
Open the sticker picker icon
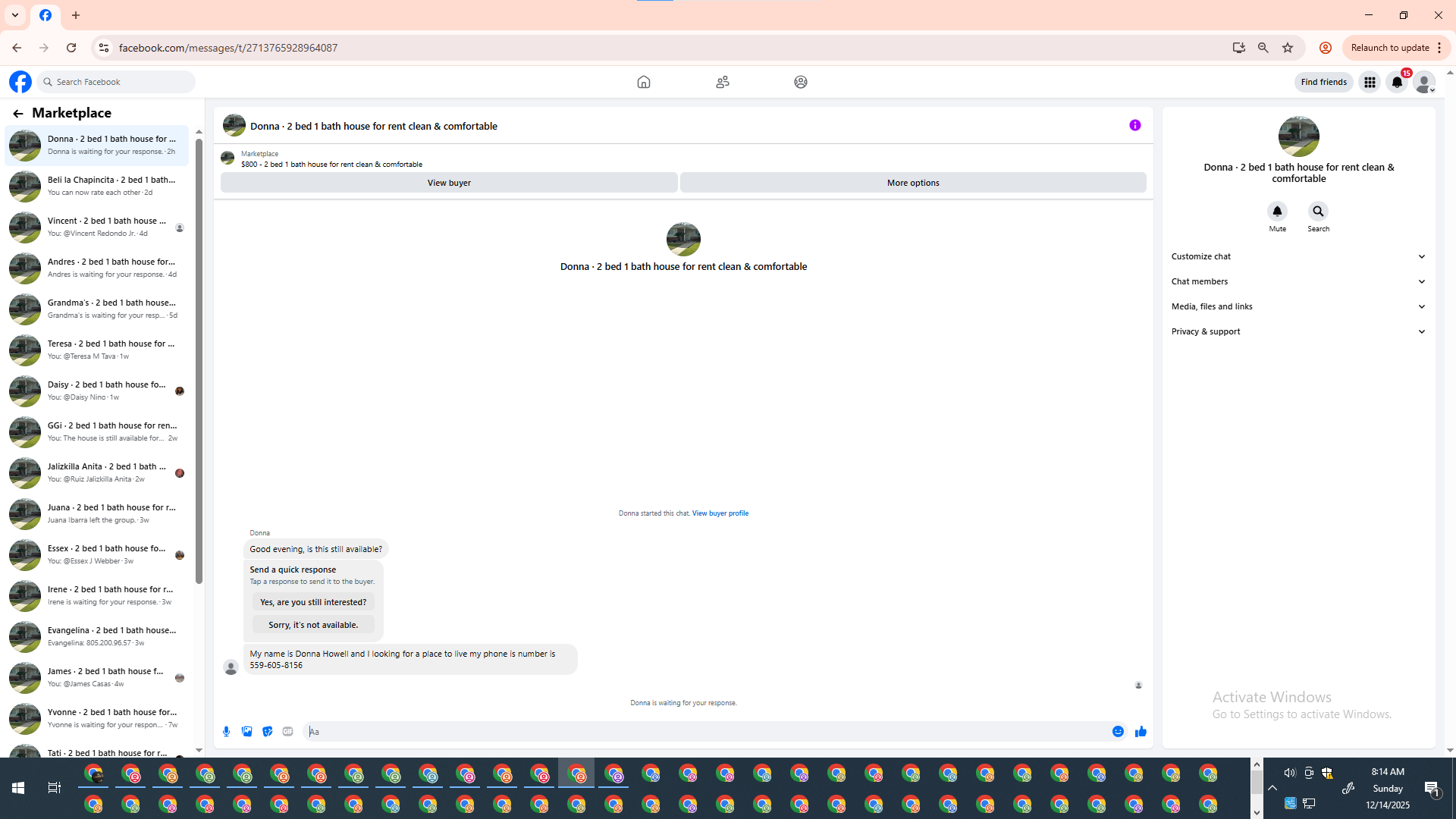pos(267,731)
